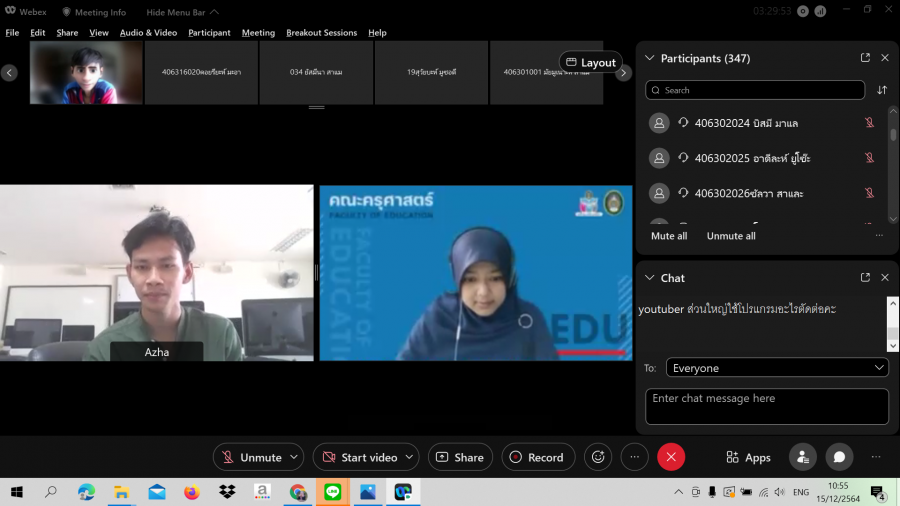Screen dimensions: 900x506
Task: Toggle the chat bubble icon in toolbar
Action: 839,457
